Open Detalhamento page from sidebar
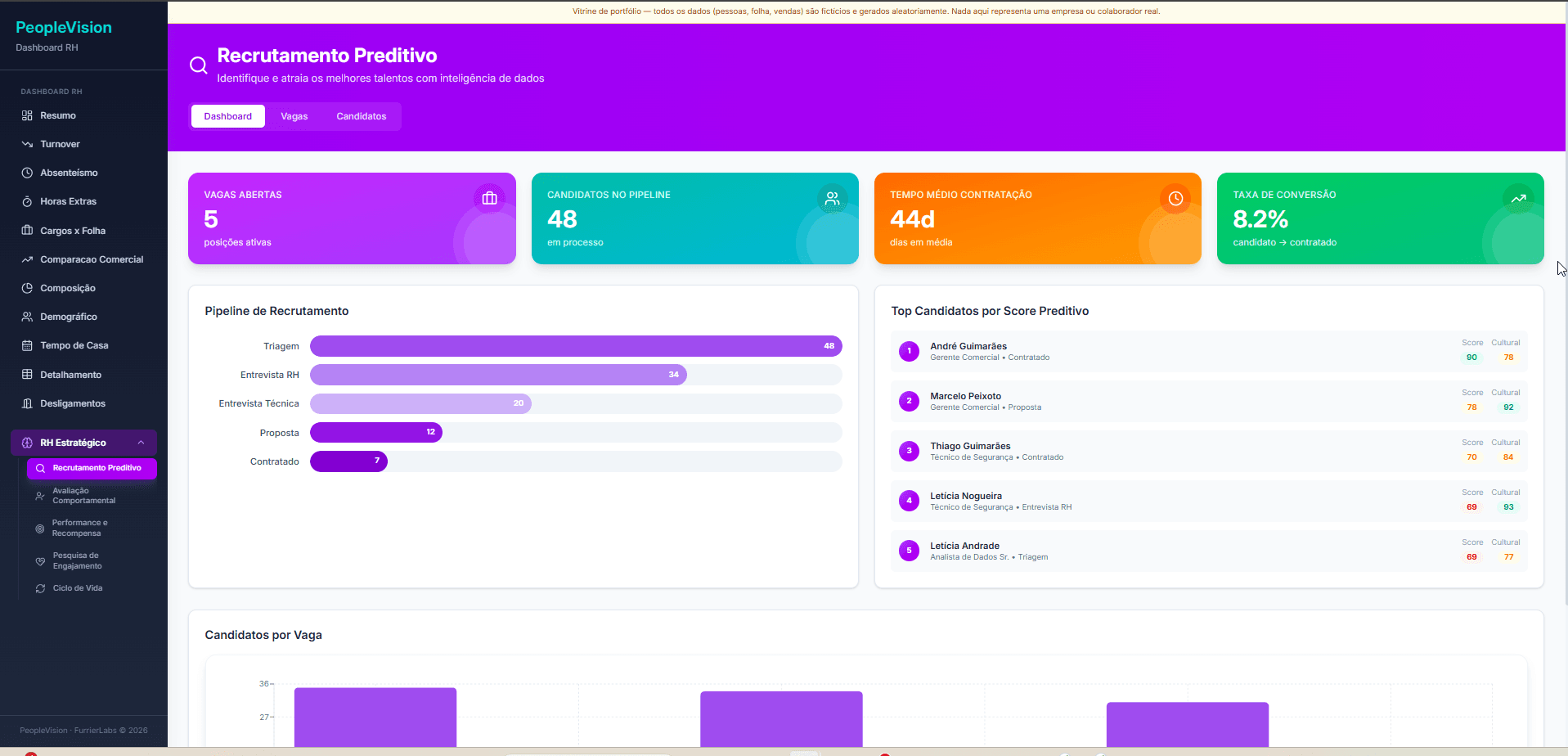Image resolution: width=1568 pixels, height=756 pixels. (83, 375)
